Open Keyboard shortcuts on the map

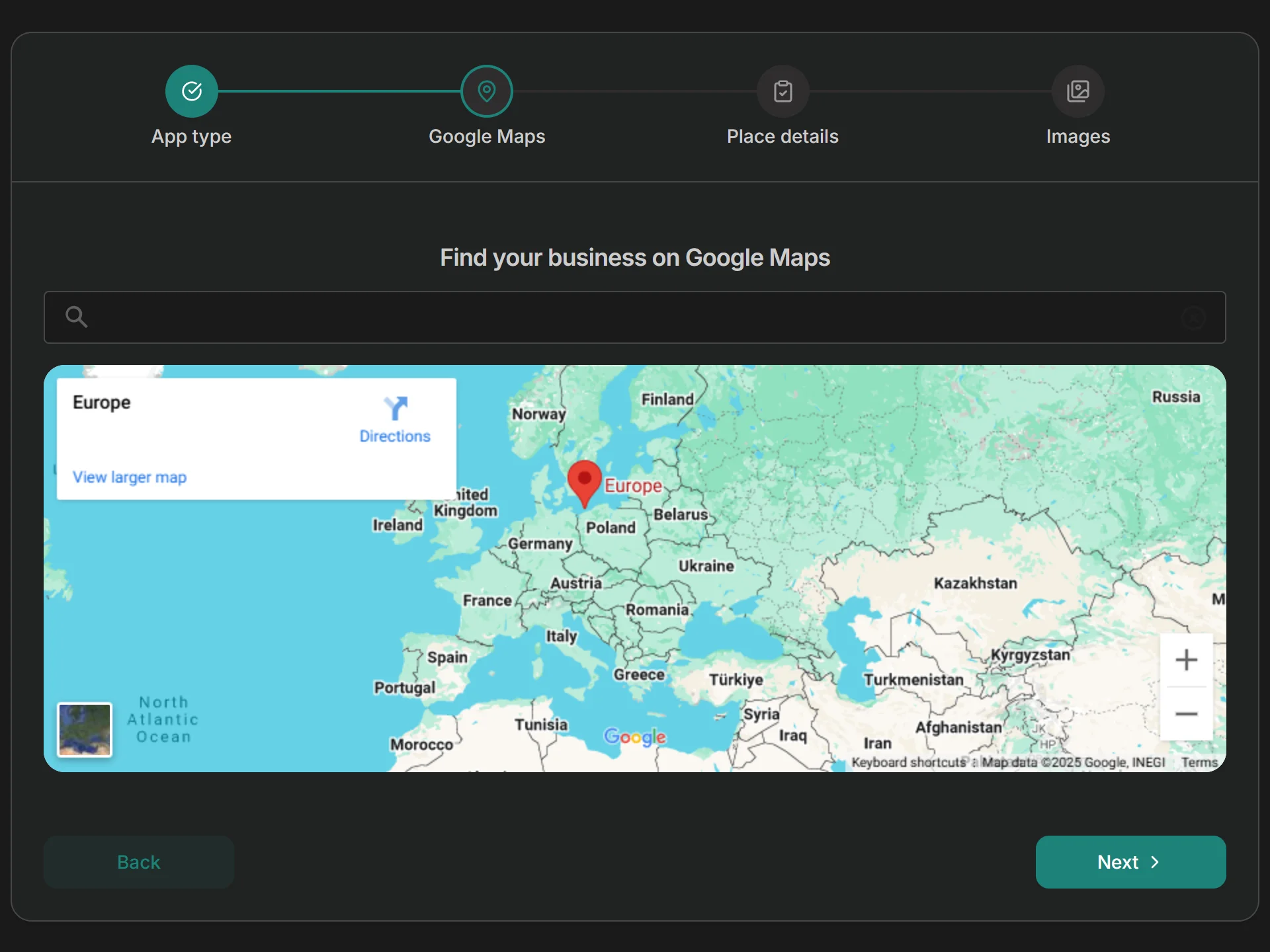(x=909, y=762)
